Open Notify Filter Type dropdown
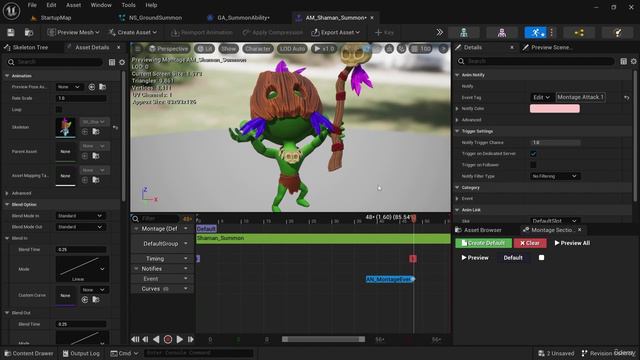Image resolution: width=640 pixels, height=360 pixels. [x=554, y=176]
